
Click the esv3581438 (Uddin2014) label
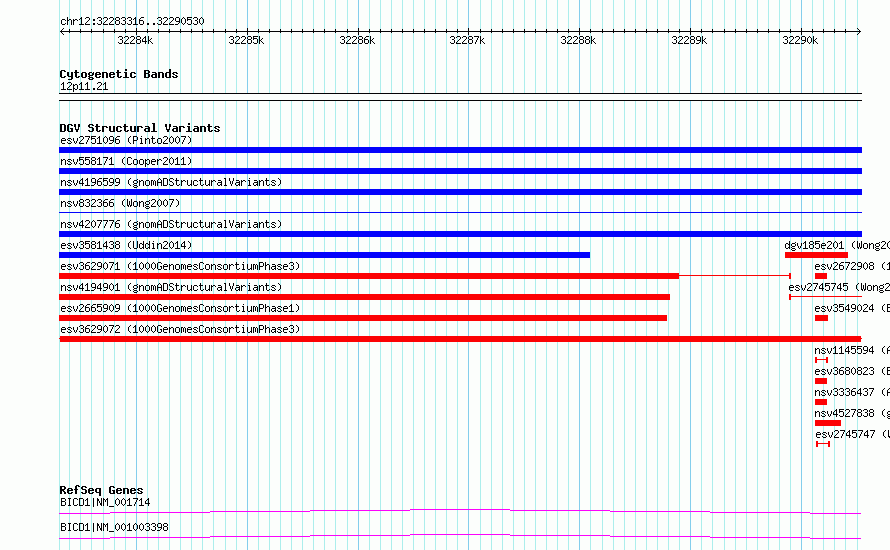pos(126,245)
